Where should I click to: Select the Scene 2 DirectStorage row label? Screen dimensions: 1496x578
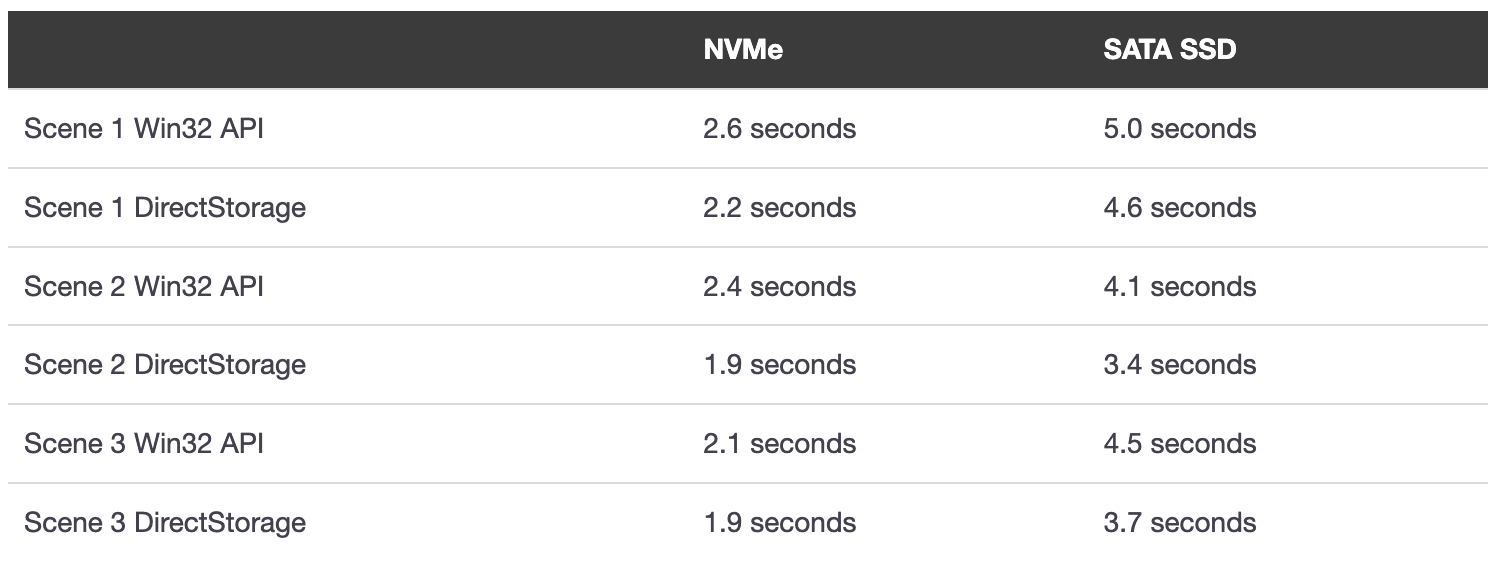[x=165, y=365]
